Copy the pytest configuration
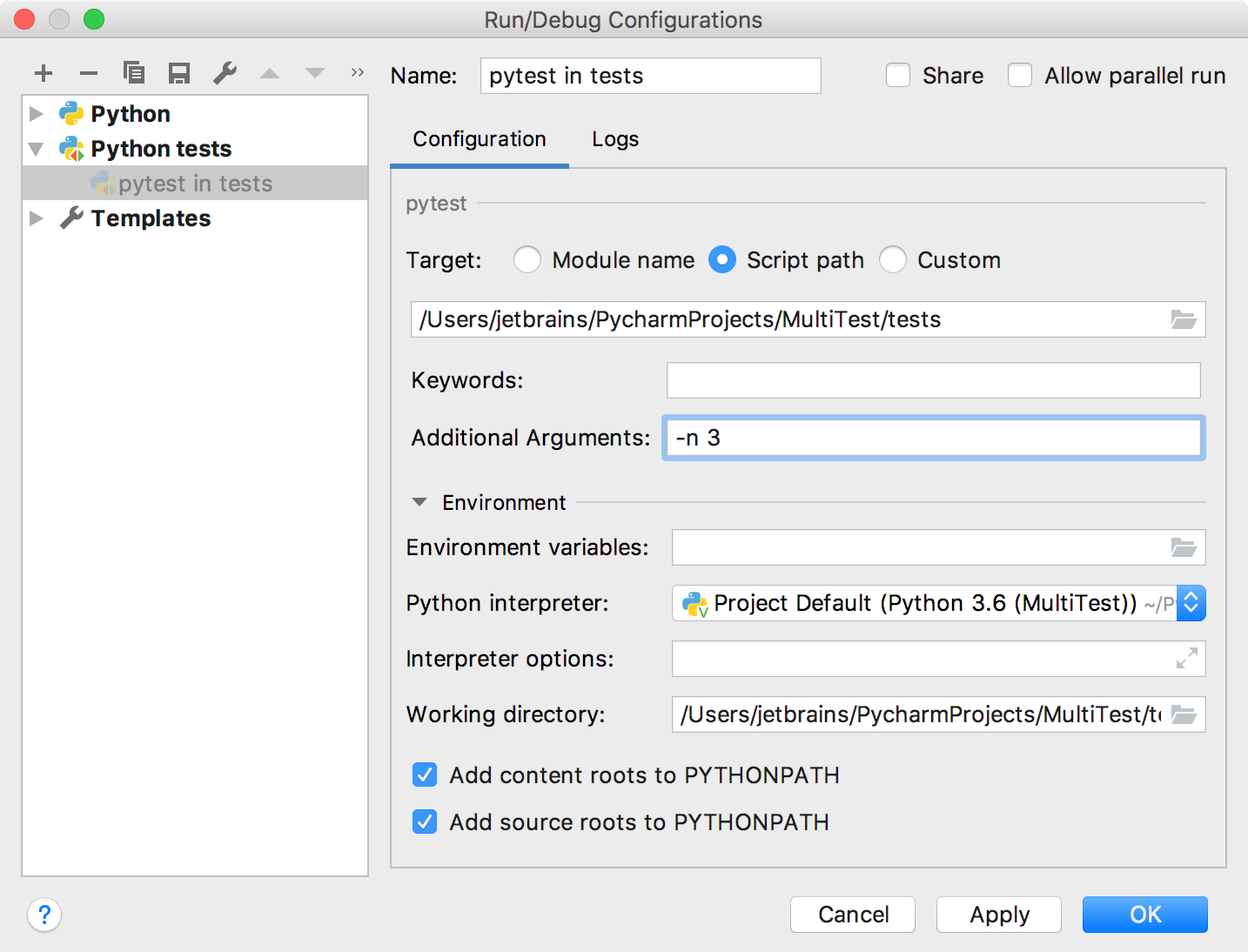 pyautogui.click(x=134, y=73)
